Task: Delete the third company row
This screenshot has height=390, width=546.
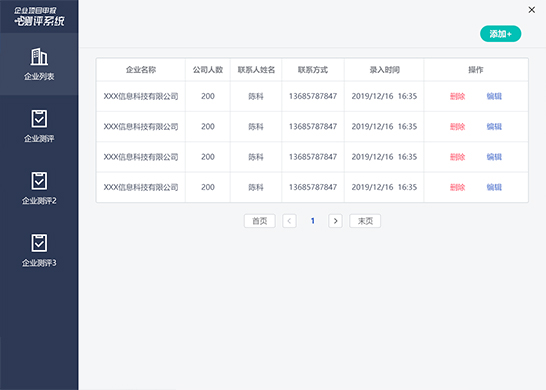Action: pos(458,157)
